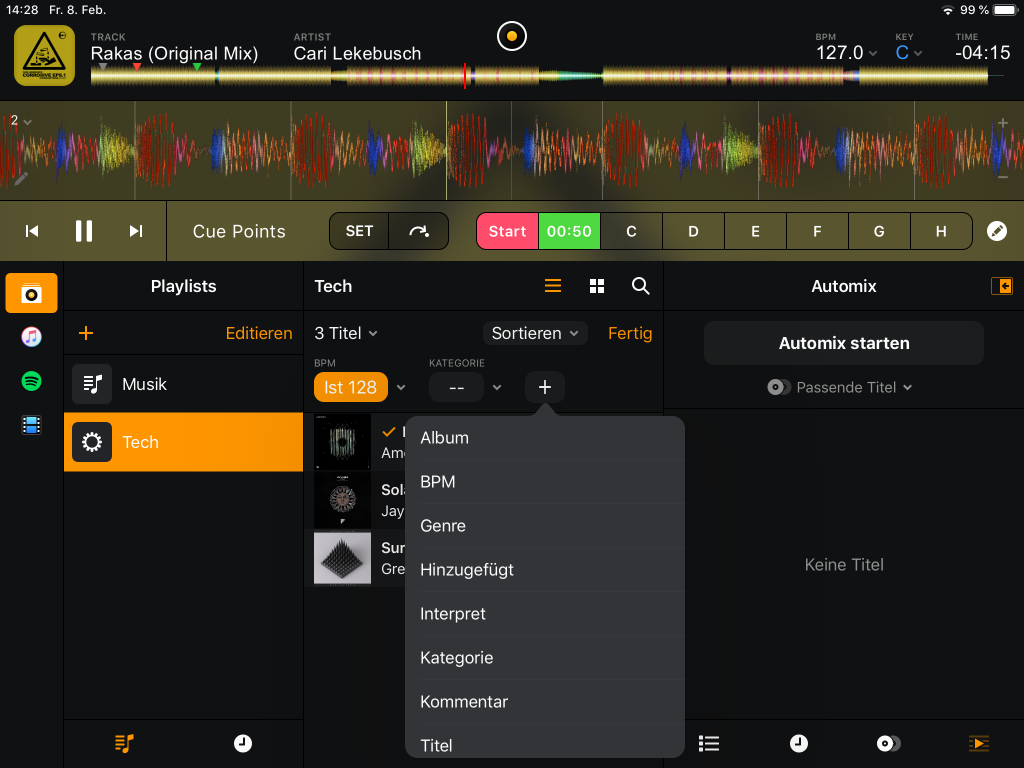This screenshot has height=768, width=1024.
Task: Expand the musical key dropdown
Action: (x=908, y=53)
